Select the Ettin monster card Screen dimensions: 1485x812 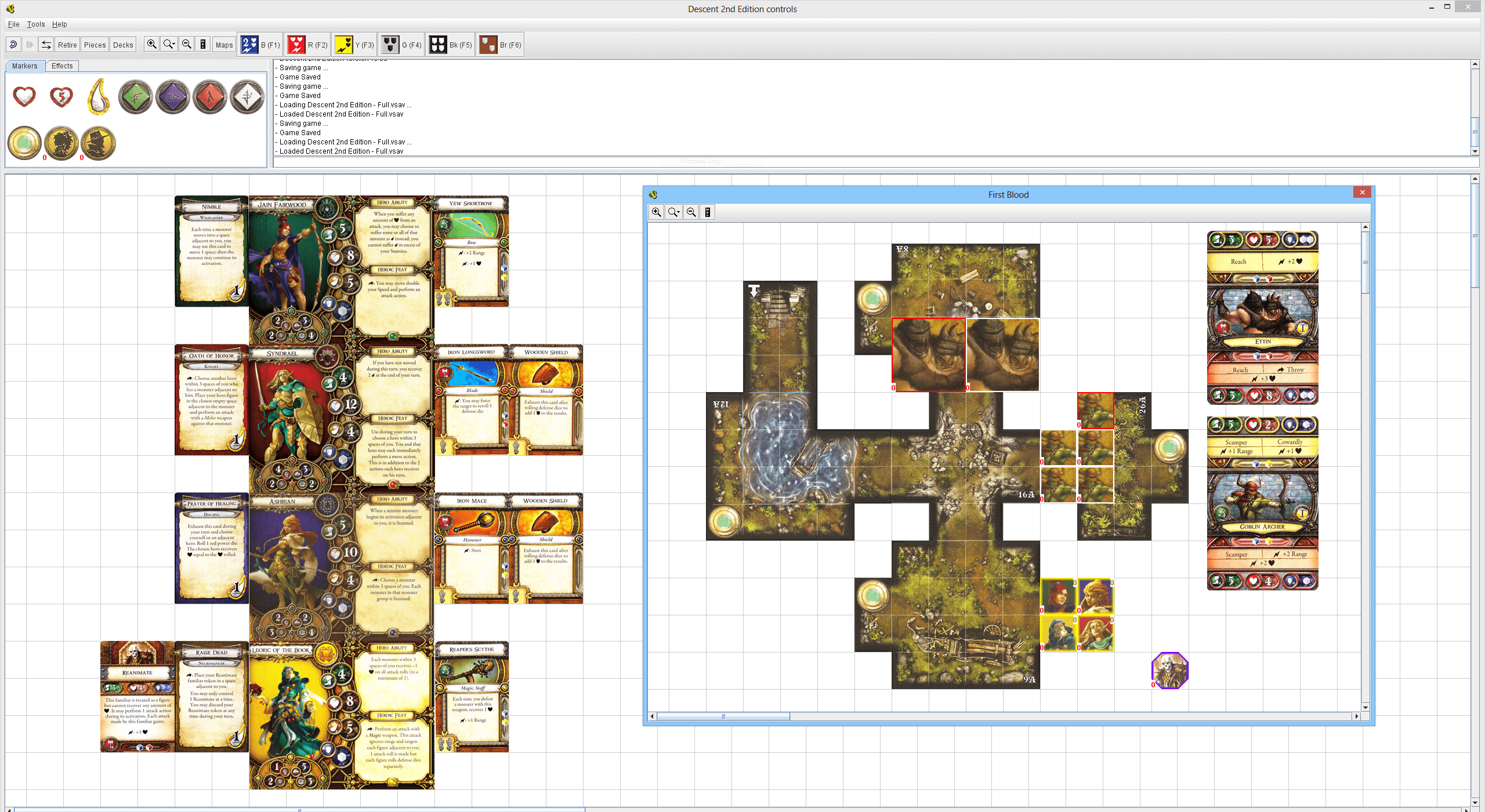point(1263,317)
